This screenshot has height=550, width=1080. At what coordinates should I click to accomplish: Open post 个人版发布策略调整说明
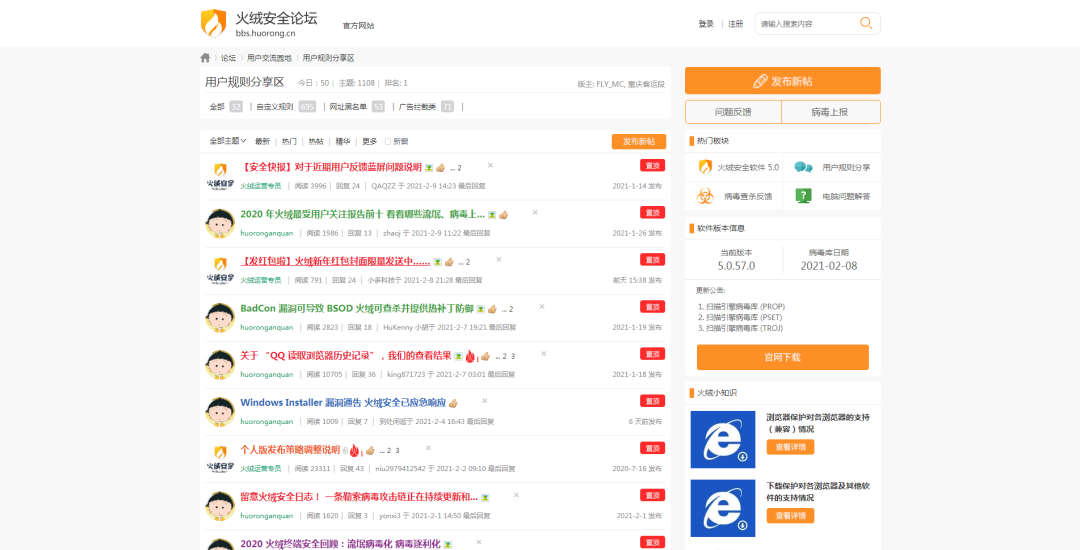[290, 450]
